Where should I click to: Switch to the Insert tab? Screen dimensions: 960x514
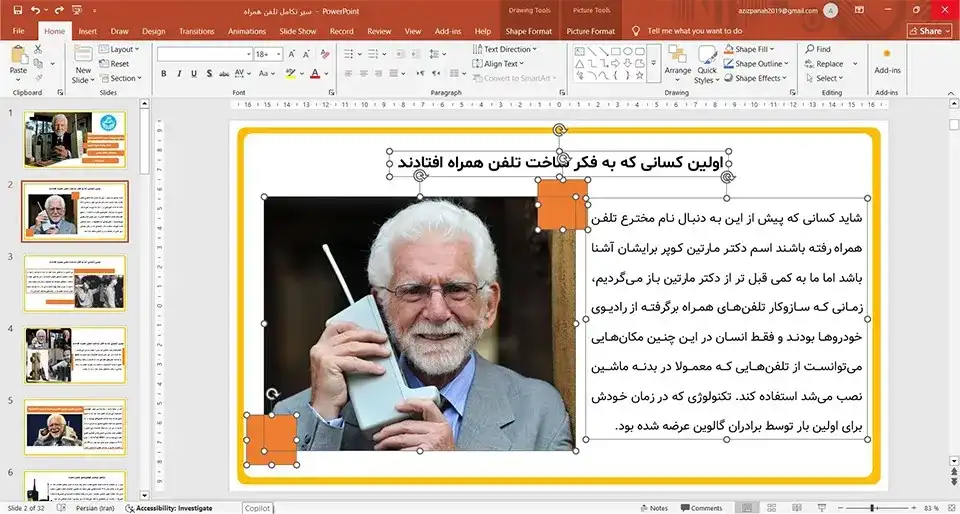(x=88, y=31)
